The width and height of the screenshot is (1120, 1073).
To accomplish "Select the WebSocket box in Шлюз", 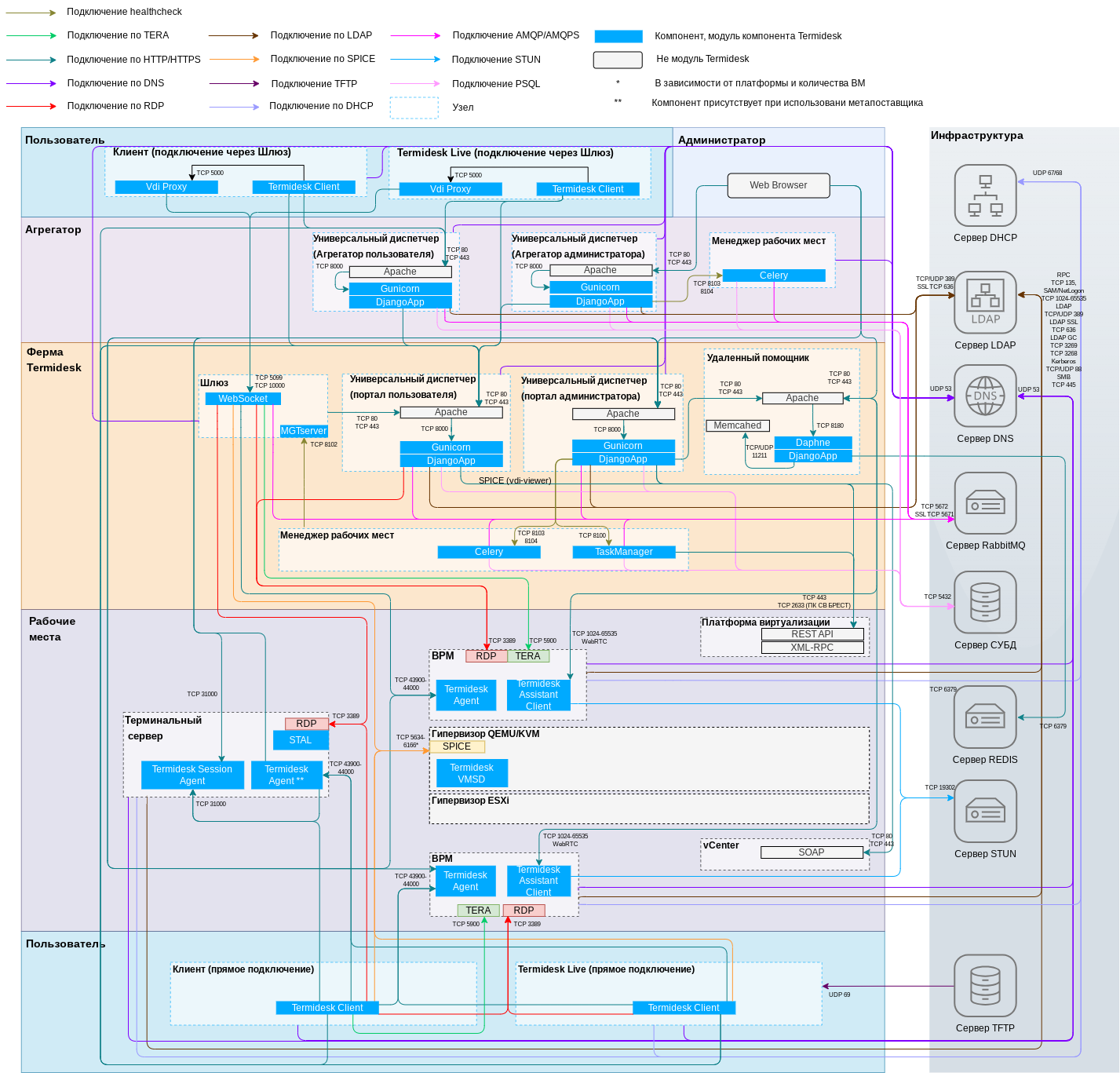I will tap(243, 399).
